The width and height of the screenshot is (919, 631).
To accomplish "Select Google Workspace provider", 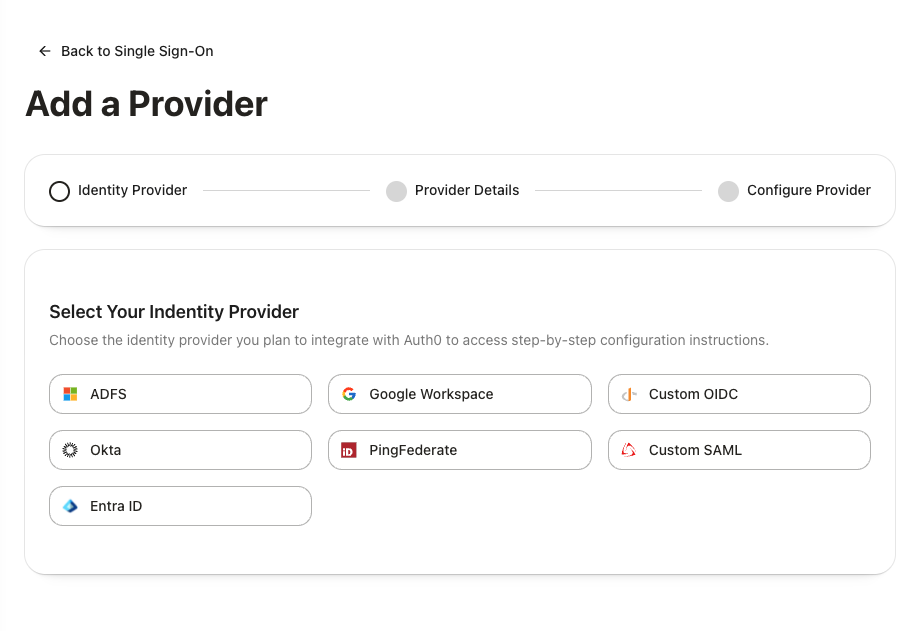I will 459,393.
